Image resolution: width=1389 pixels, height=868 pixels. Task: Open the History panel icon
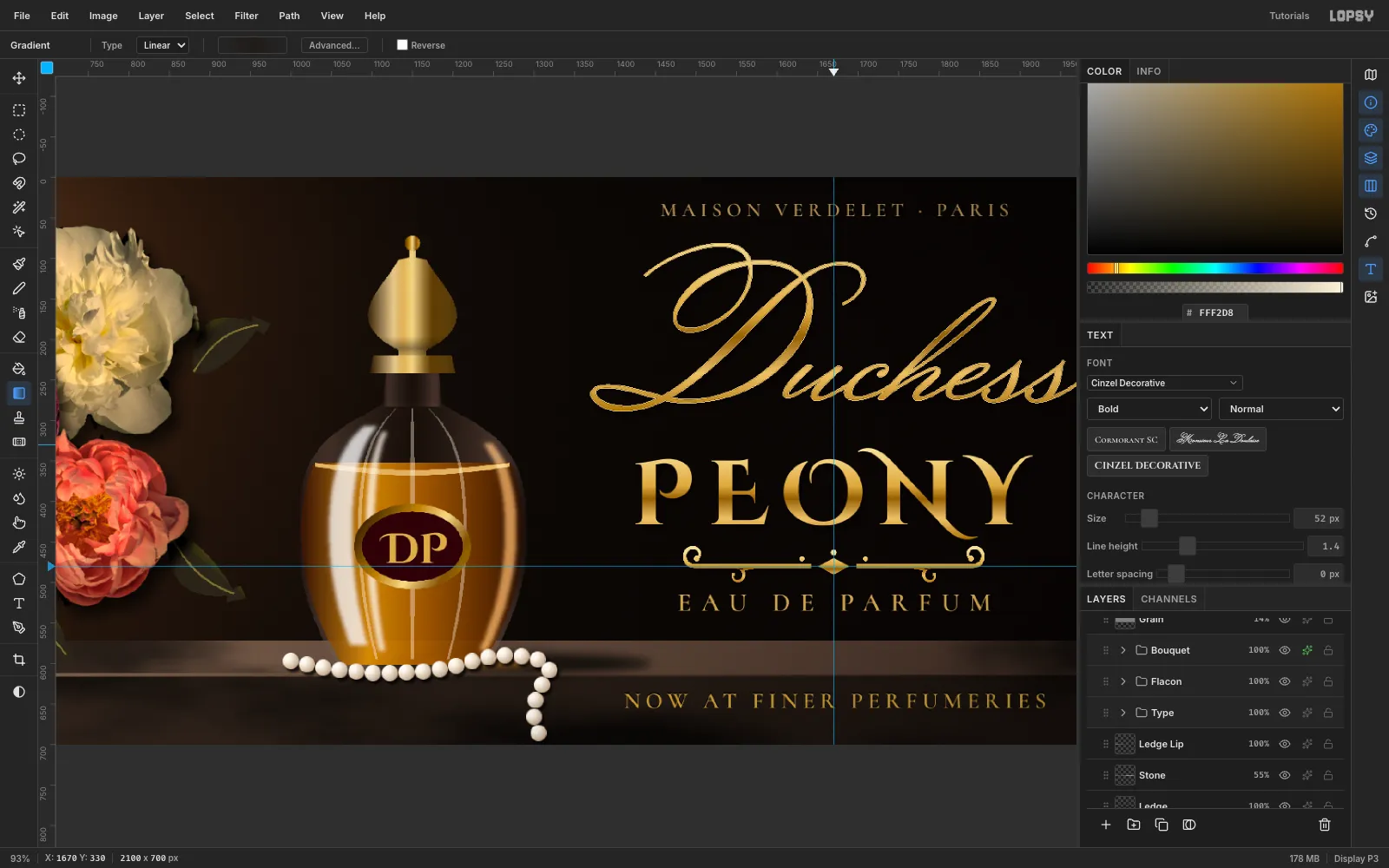click(1371, 214)
